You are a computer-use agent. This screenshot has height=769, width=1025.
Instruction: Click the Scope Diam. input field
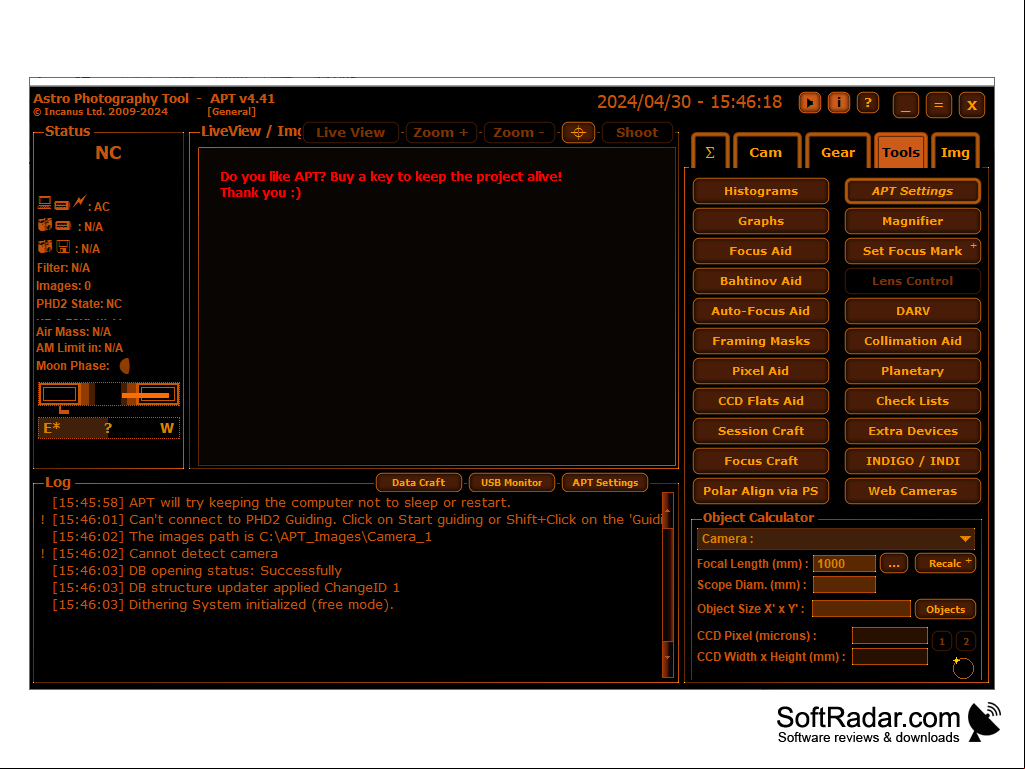click(844, 585)
